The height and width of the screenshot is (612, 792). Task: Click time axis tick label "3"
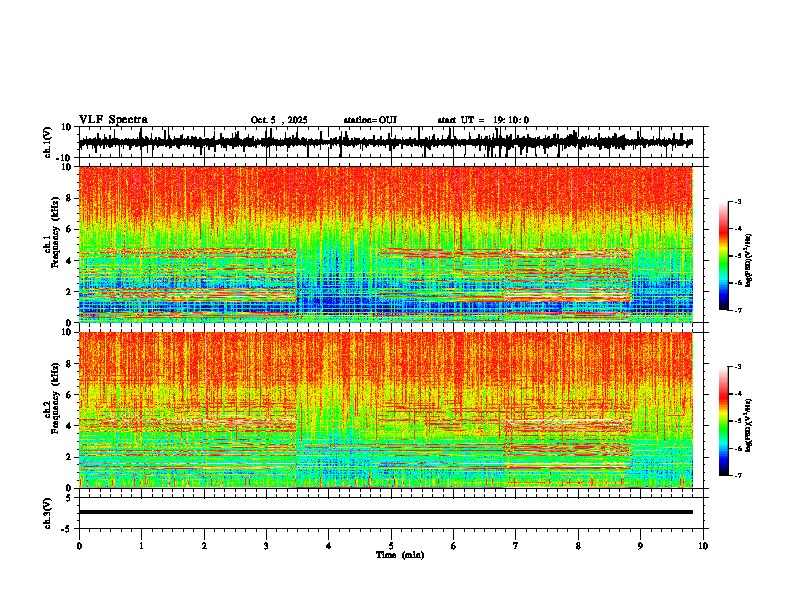(x=266, y=546)
